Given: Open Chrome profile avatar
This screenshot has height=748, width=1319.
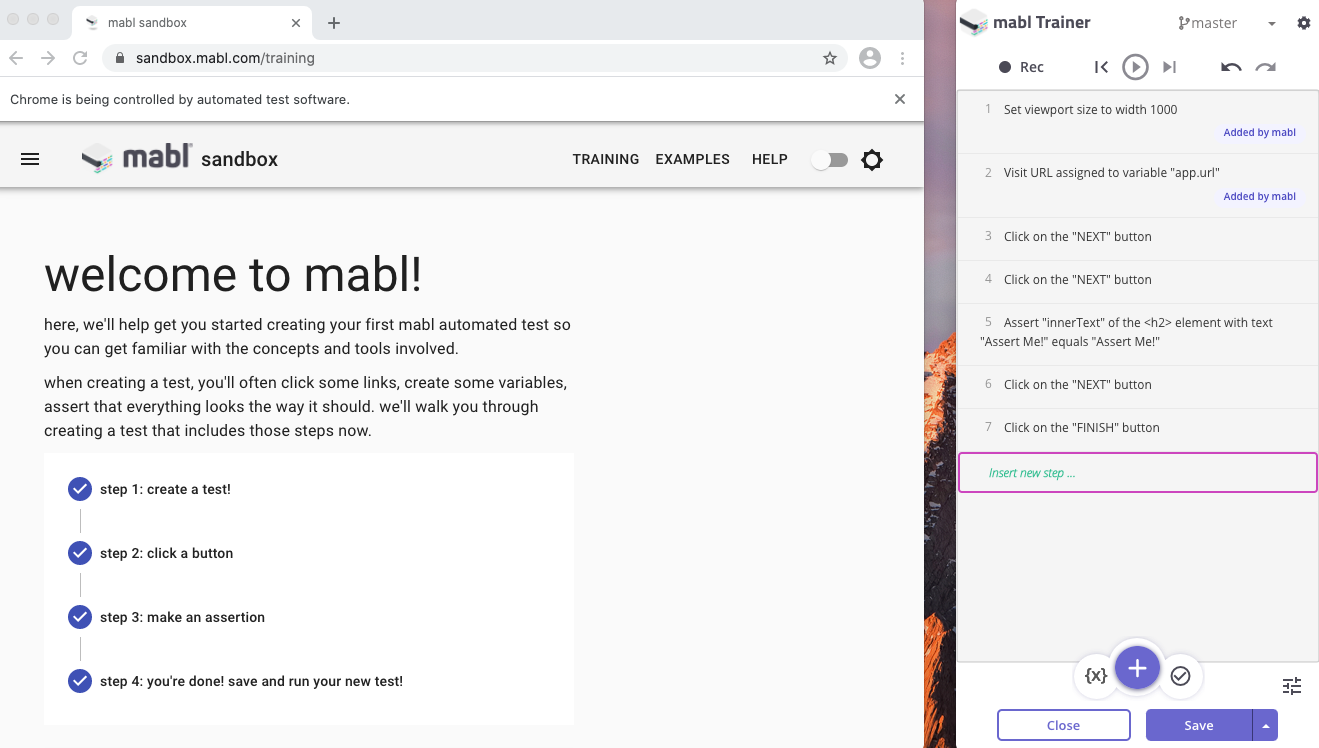Looking at the screenshot, I should coord(870,58).
